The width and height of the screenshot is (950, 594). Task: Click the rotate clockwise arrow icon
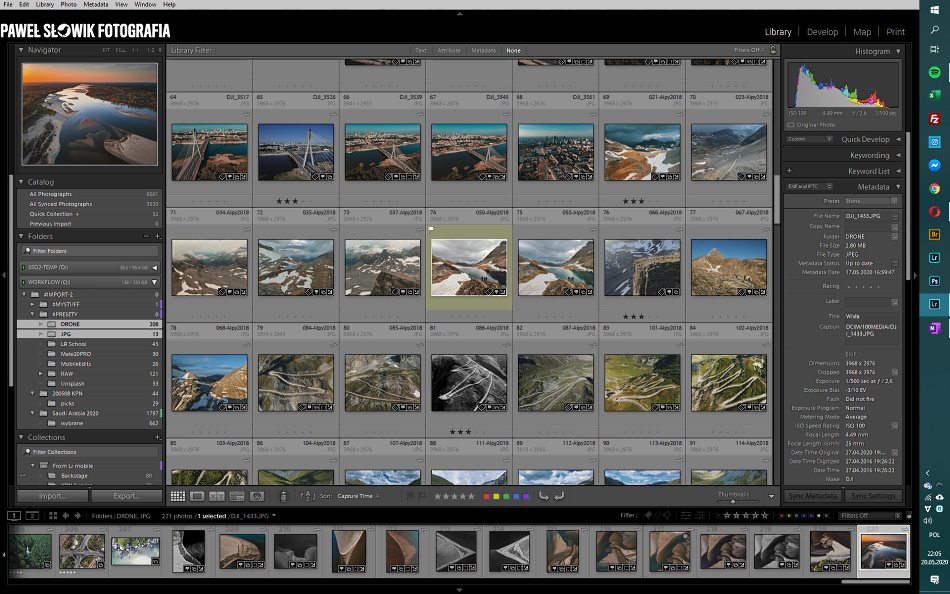[559, 496]
